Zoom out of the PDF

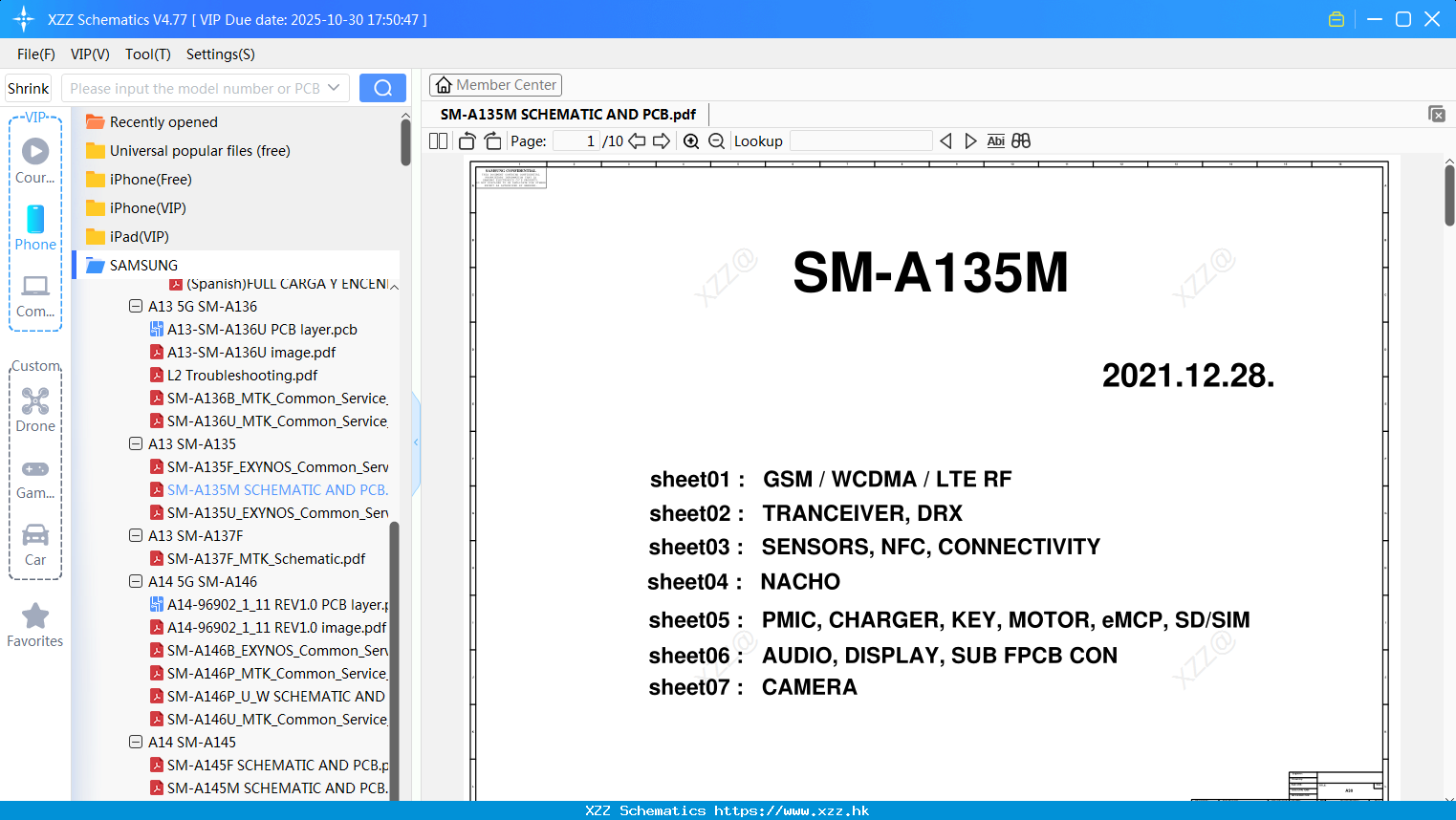716,141
